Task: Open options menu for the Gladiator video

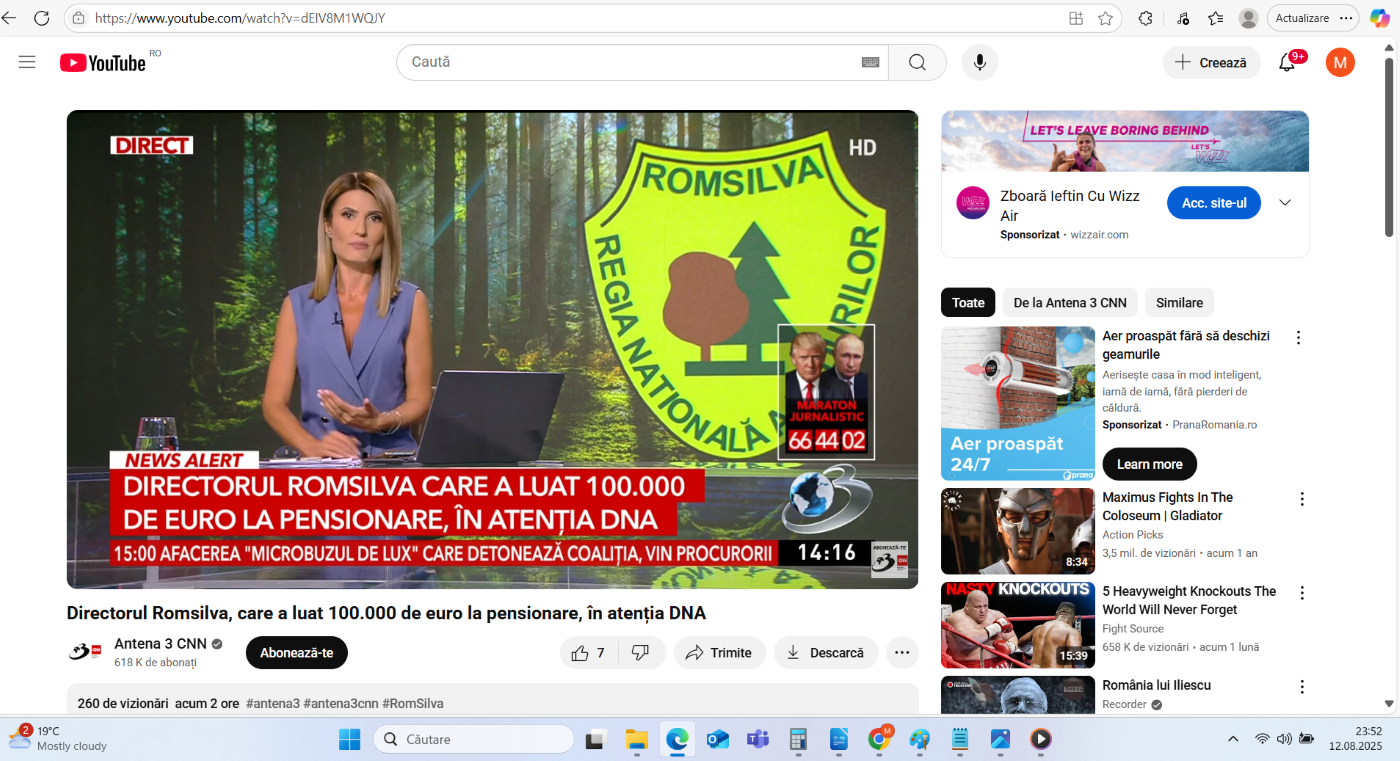Action: (x=1301, y=498)
